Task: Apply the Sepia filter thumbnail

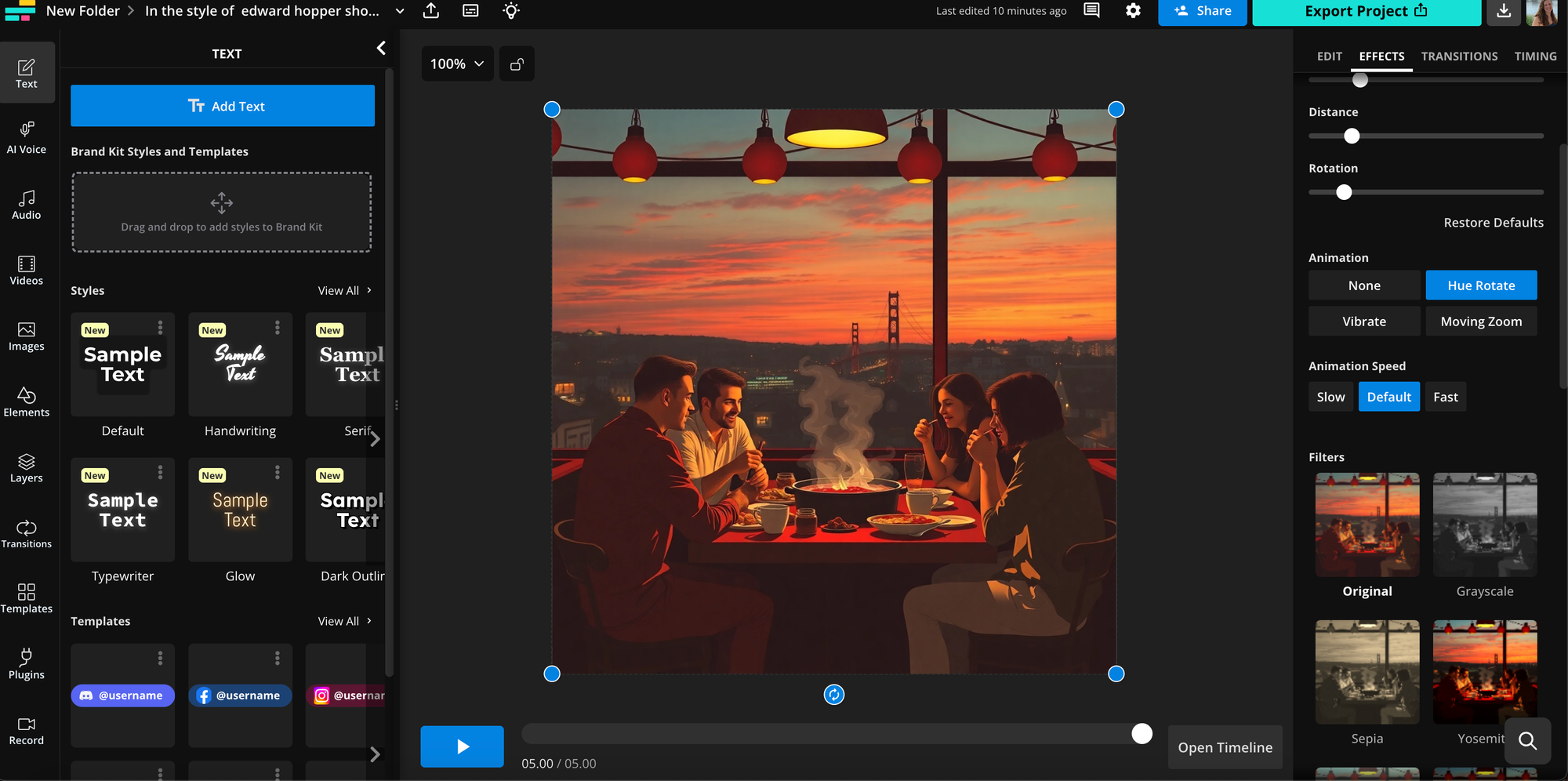Action: pyautogui.click(x=1367, y=671)
